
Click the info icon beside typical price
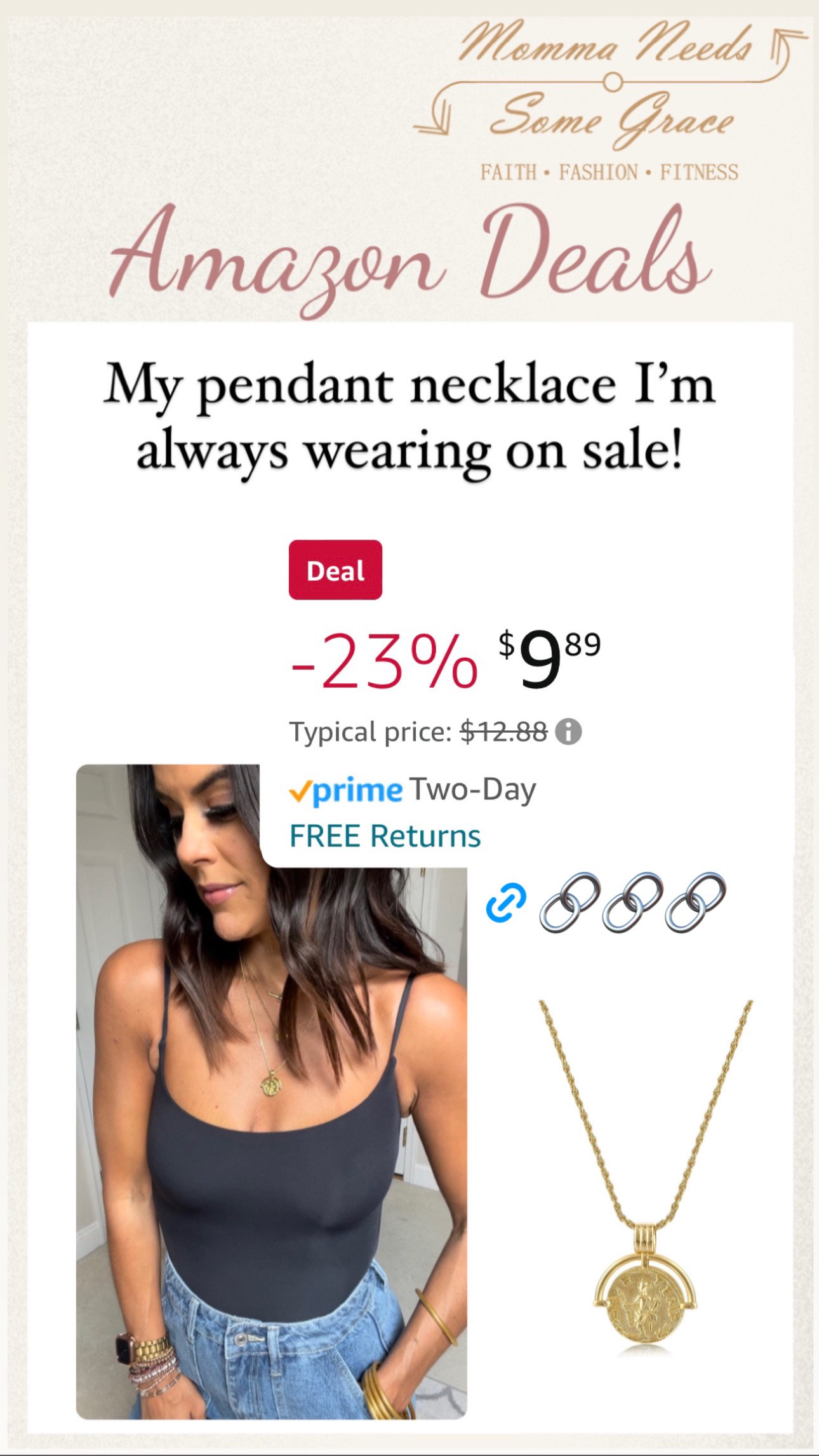568,731
